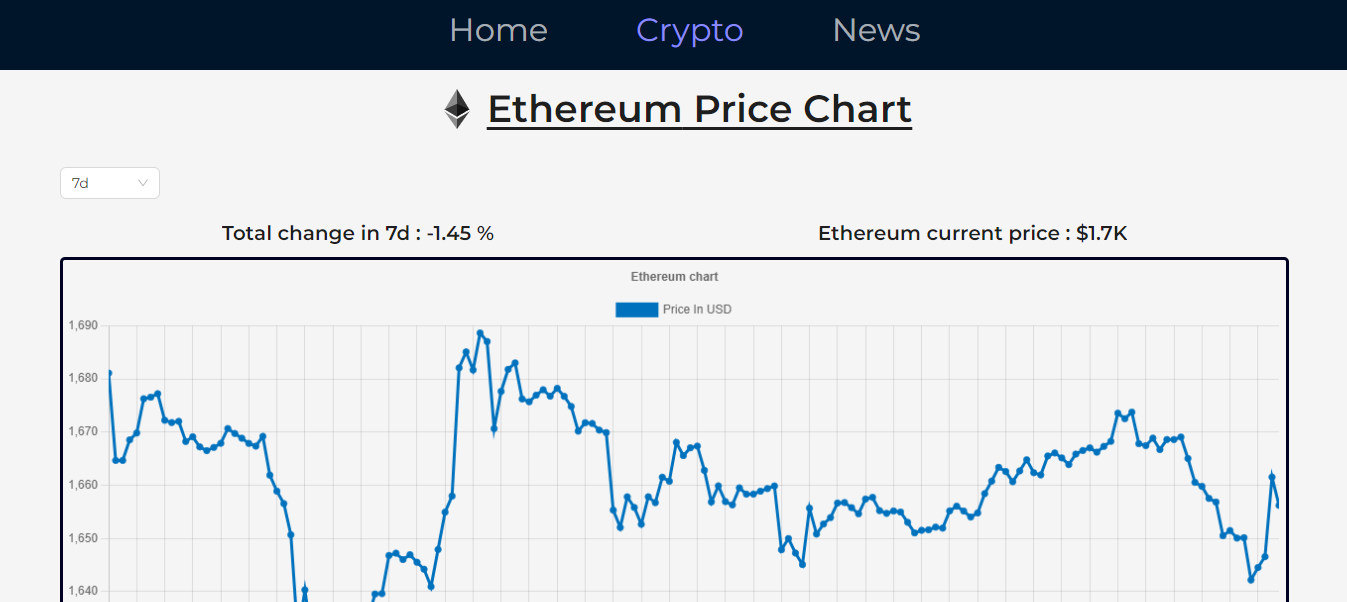Click the chevron arrow in the 7d selector

point(142,183)
